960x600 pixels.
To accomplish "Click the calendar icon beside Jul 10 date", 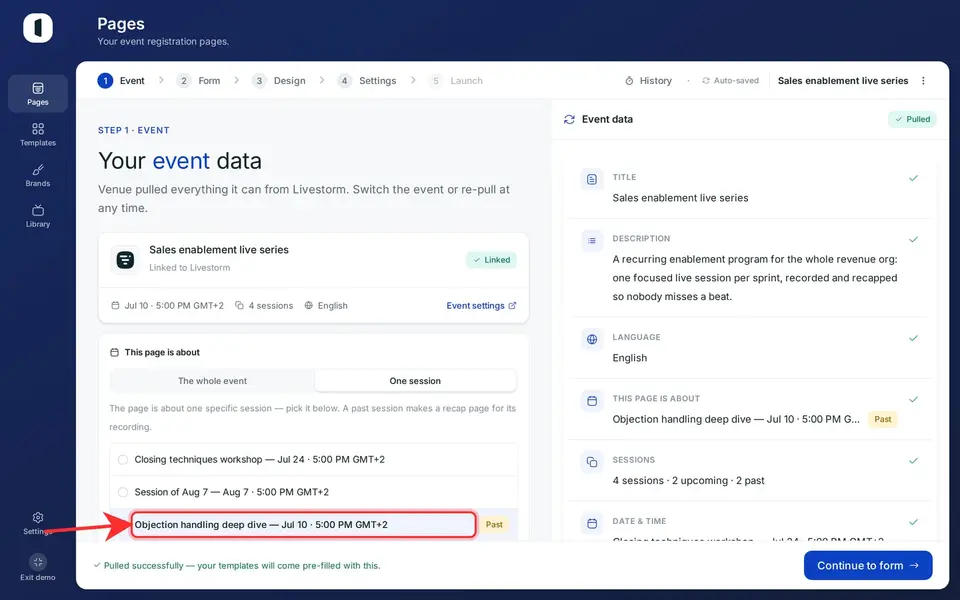I will 115,306.
